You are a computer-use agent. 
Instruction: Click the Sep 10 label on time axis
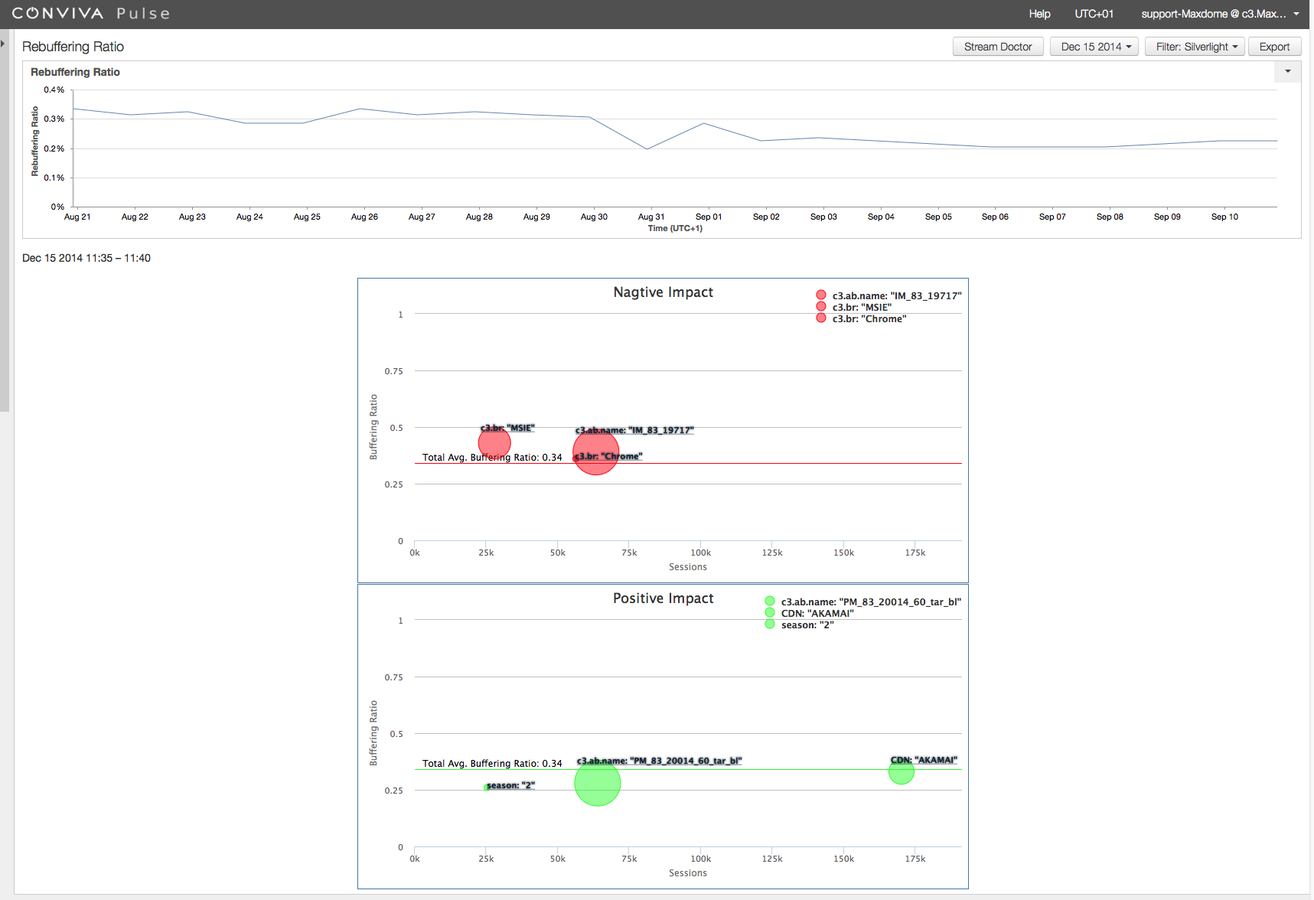[1225, 216]
